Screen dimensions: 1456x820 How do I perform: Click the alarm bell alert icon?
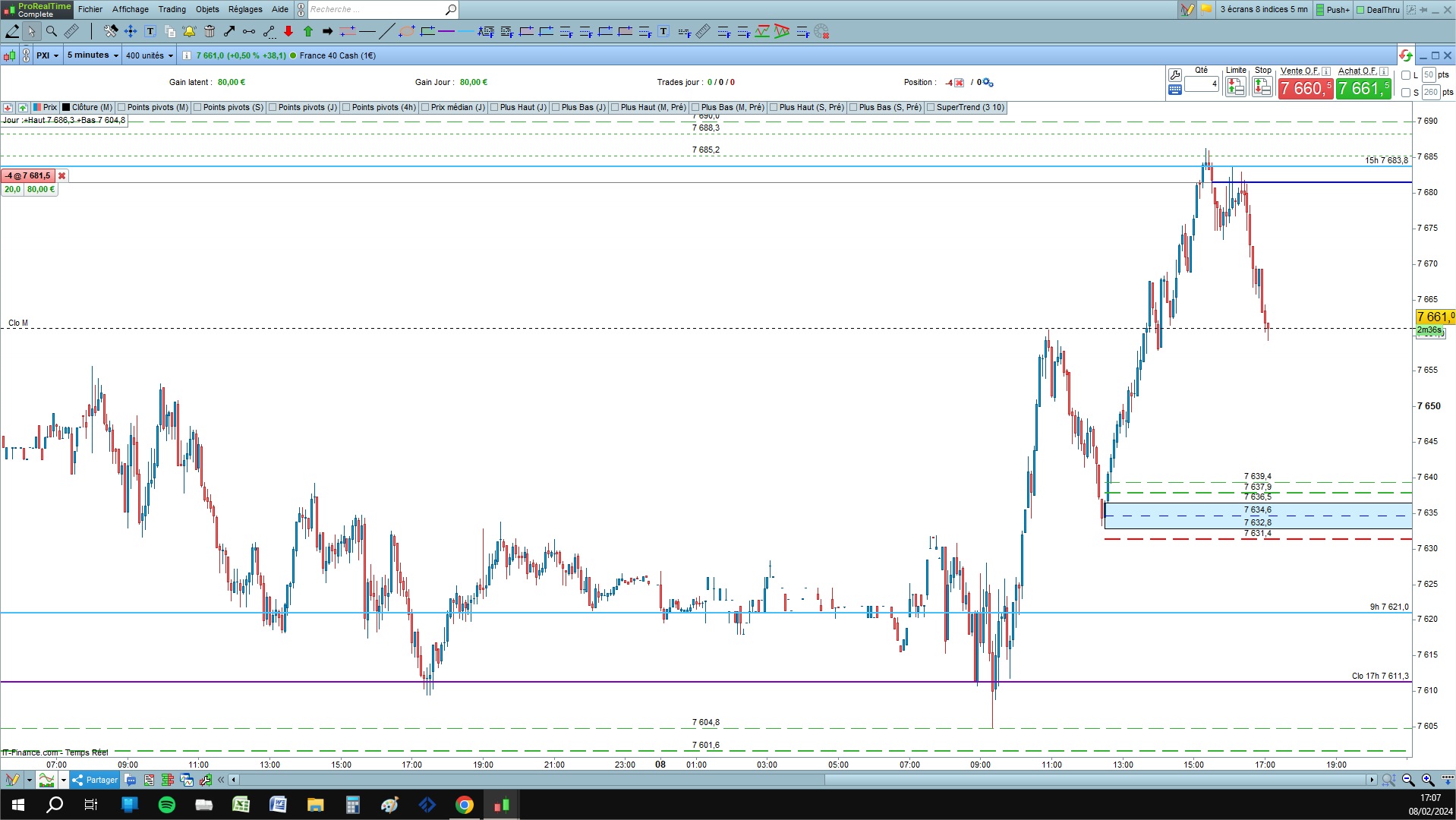coord(189,31)
